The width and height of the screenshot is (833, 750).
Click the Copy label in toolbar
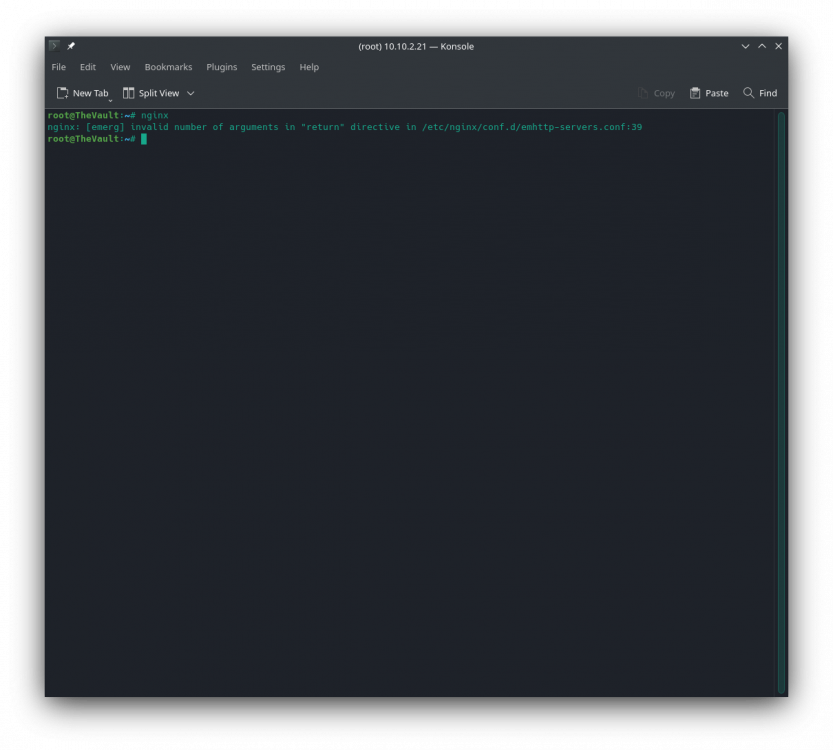(x=664, y=93)
